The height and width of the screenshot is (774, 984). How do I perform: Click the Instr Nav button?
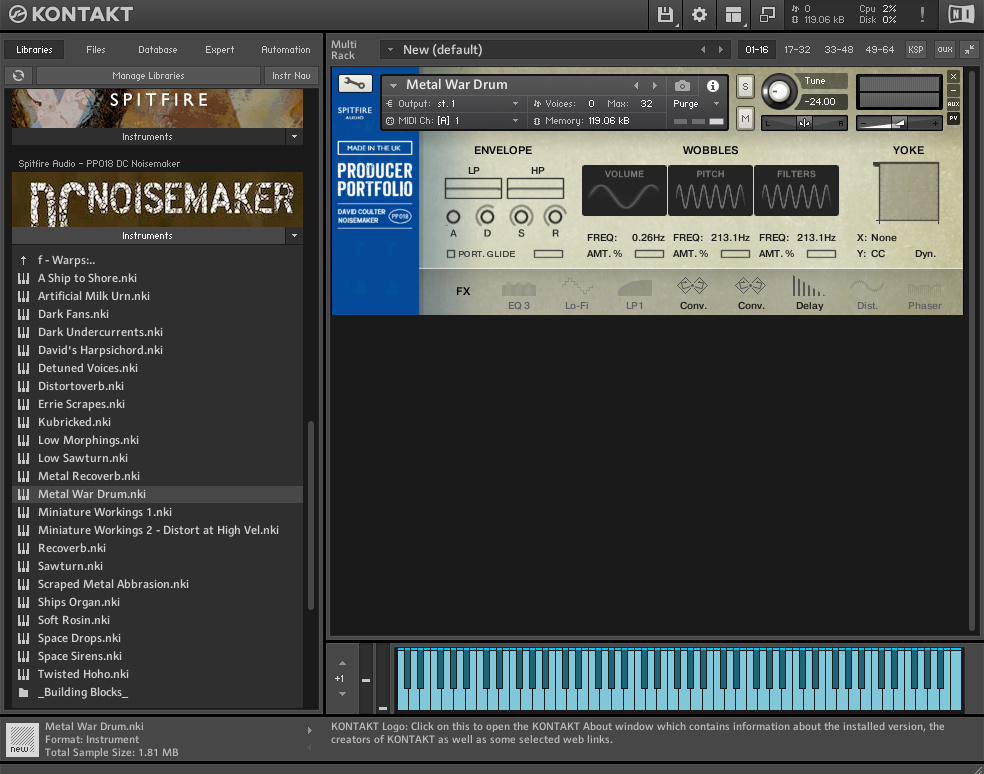pyautogui.click(x=291, y=75)
